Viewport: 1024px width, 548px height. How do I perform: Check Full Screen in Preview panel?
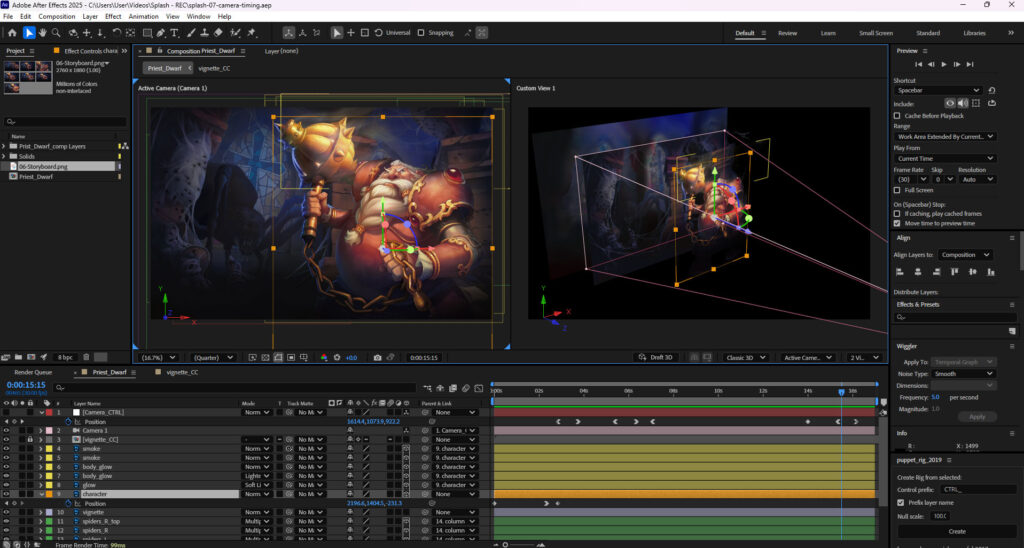(x=897, y=190)
